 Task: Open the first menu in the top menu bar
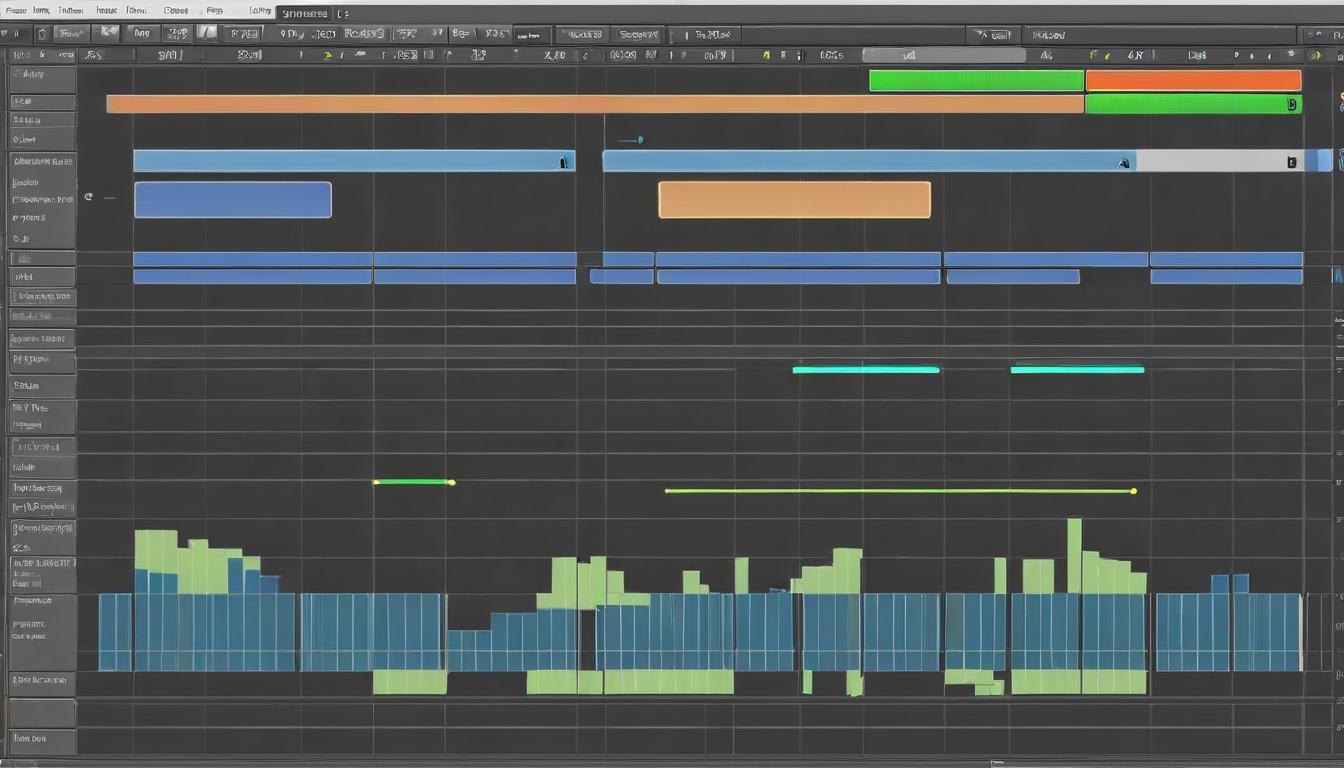click(x=14, y=11)
